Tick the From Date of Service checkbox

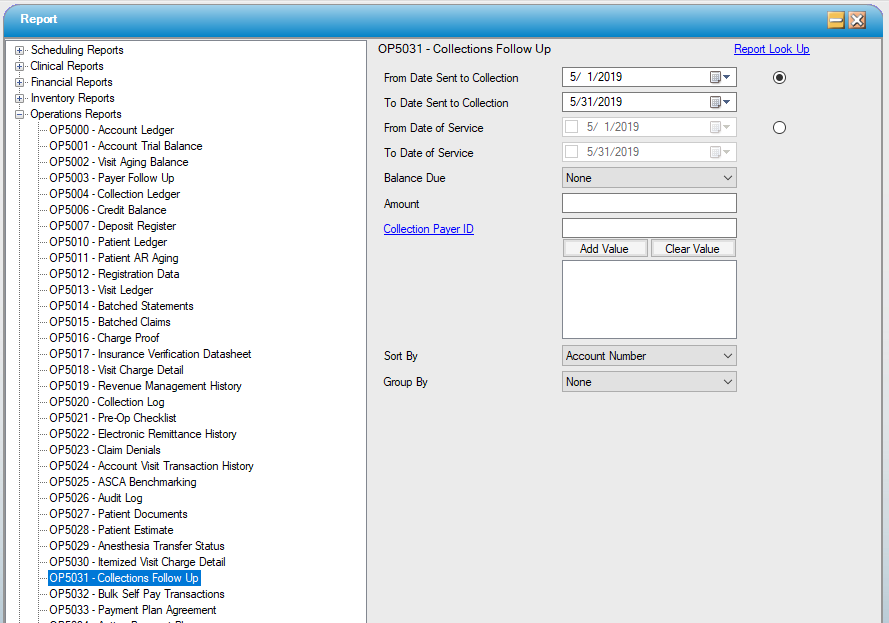click(572, 127)
